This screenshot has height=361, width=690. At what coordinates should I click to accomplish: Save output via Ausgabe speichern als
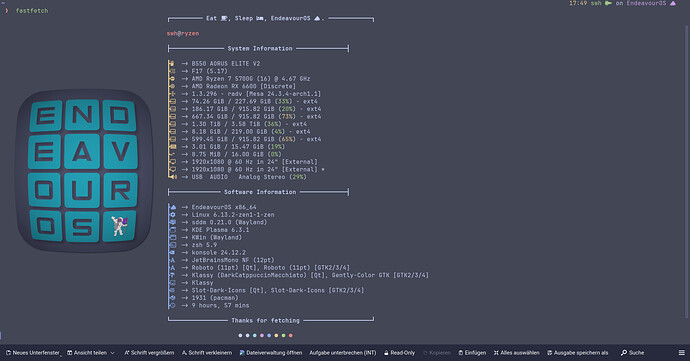pos(577,353)
